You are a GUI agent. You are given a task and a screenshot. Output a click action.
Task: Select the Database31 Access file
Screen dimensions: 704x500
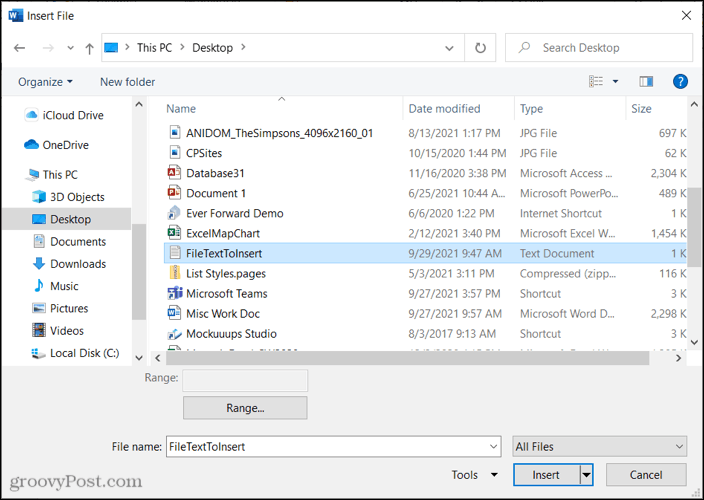coord(216,173)
